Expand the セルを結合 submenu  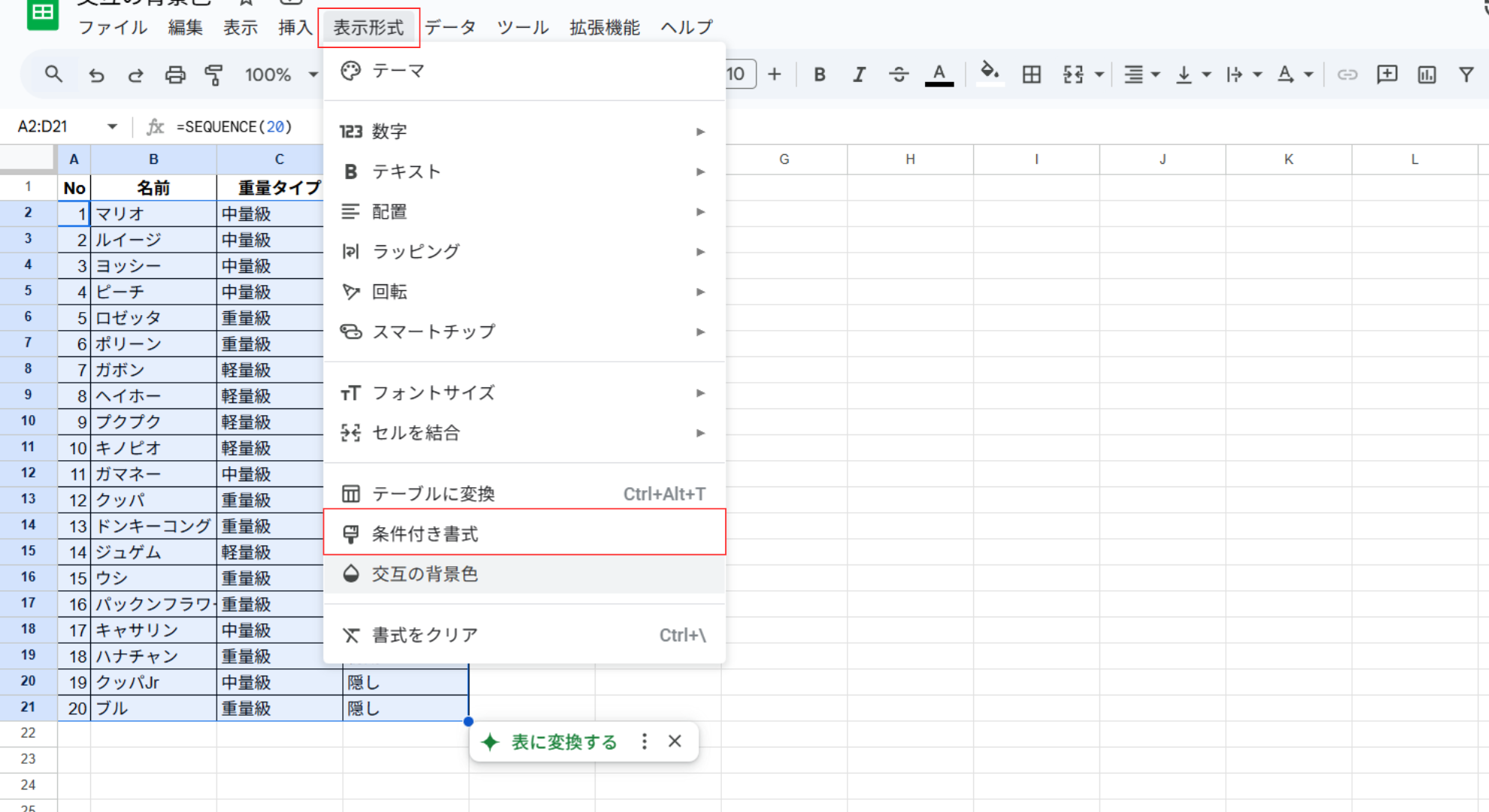coord(524,432)
